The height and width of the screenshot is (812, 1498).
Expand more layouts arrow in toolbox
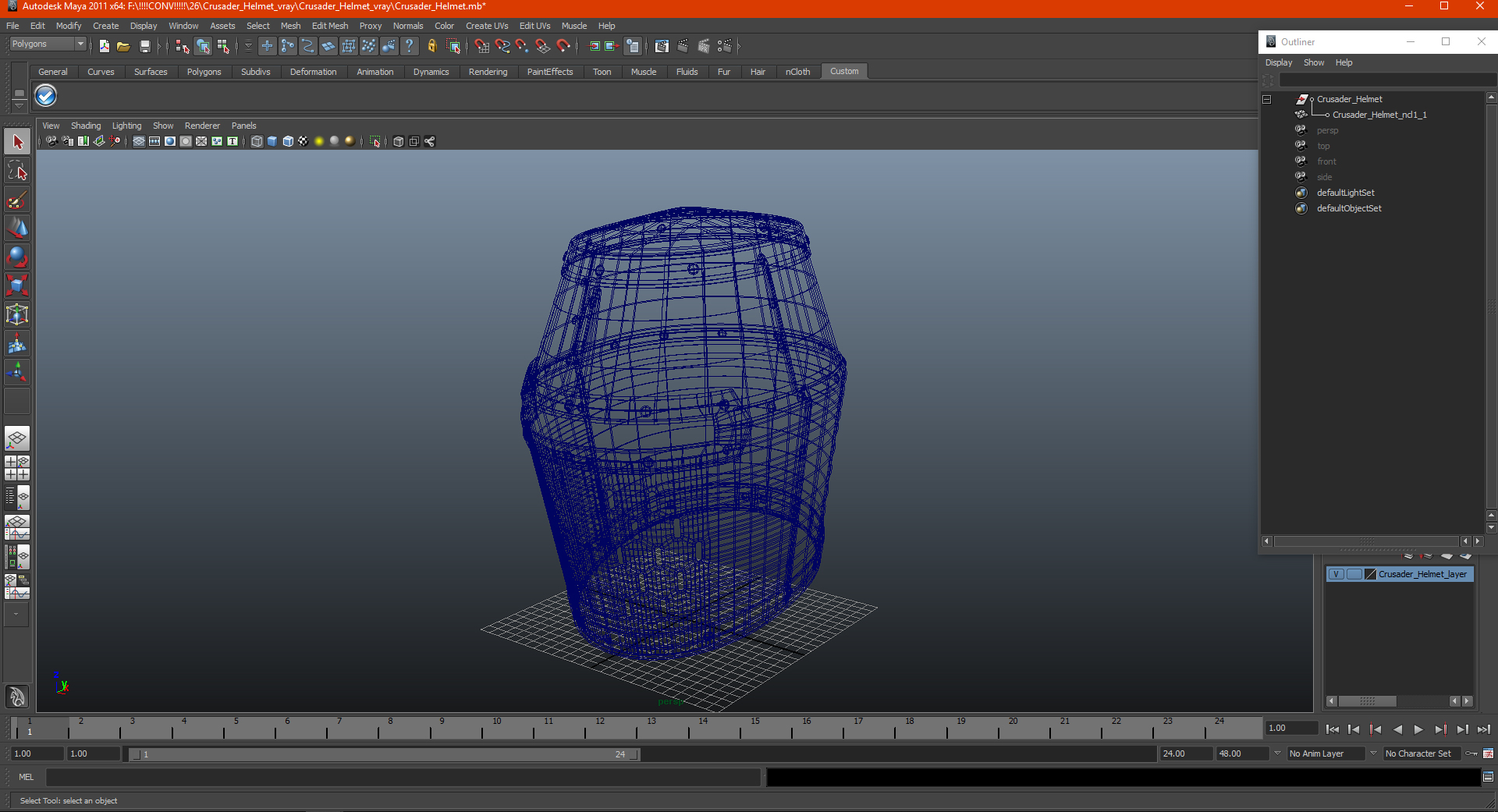(x=16, y=615)
